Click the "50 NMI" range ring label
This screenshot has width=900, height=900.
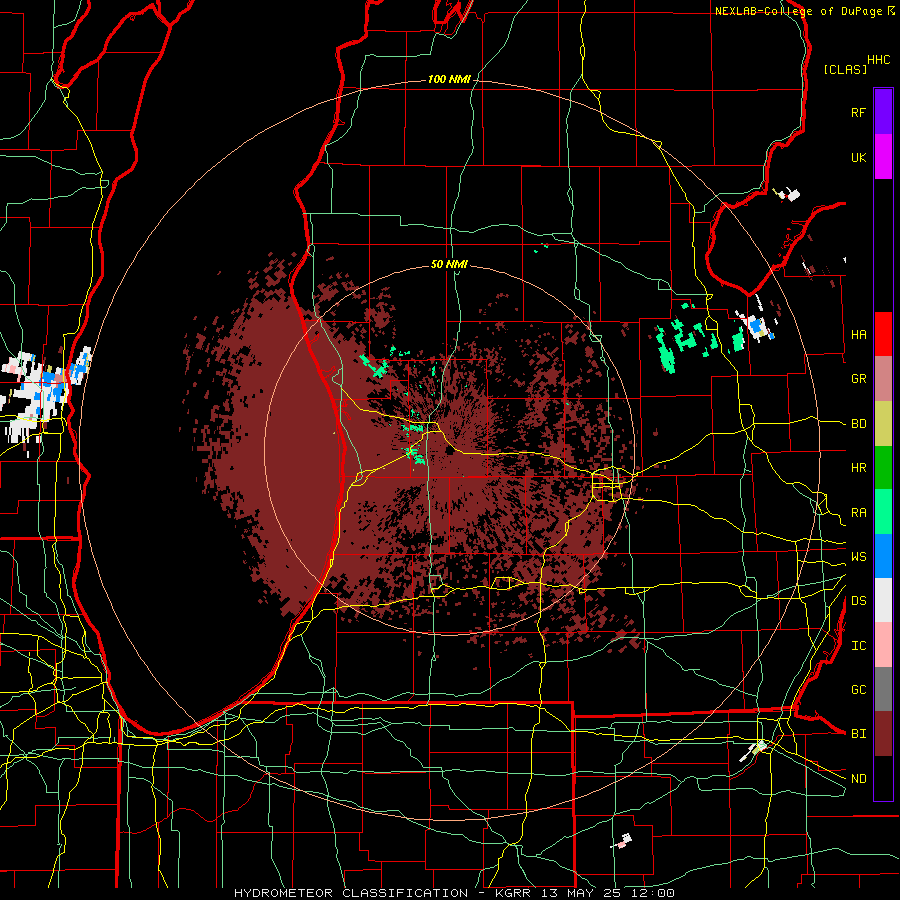[x=449, y=264]
